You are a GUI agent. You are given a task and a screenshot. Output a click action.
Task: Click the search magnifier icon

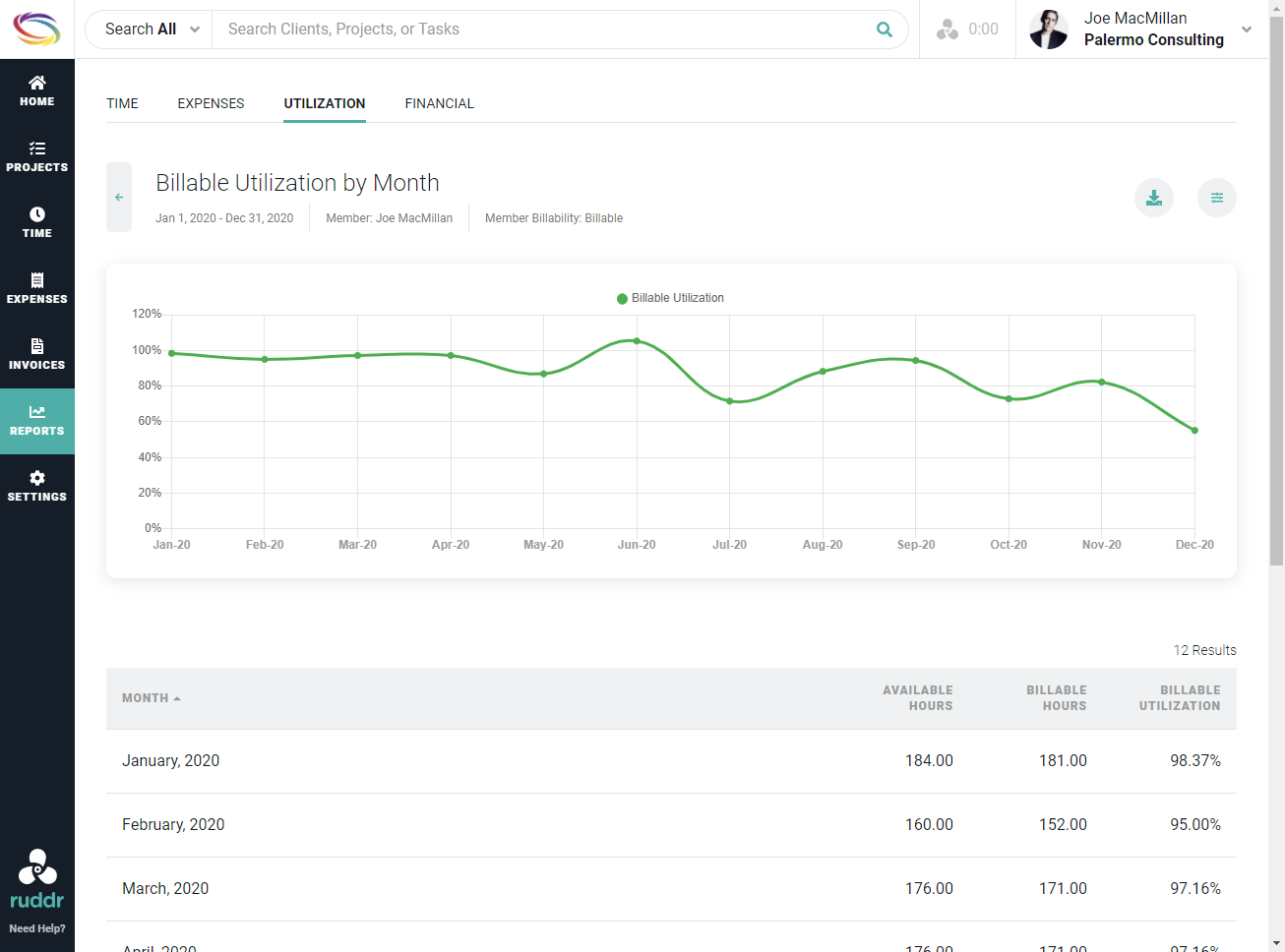(884, 29)
